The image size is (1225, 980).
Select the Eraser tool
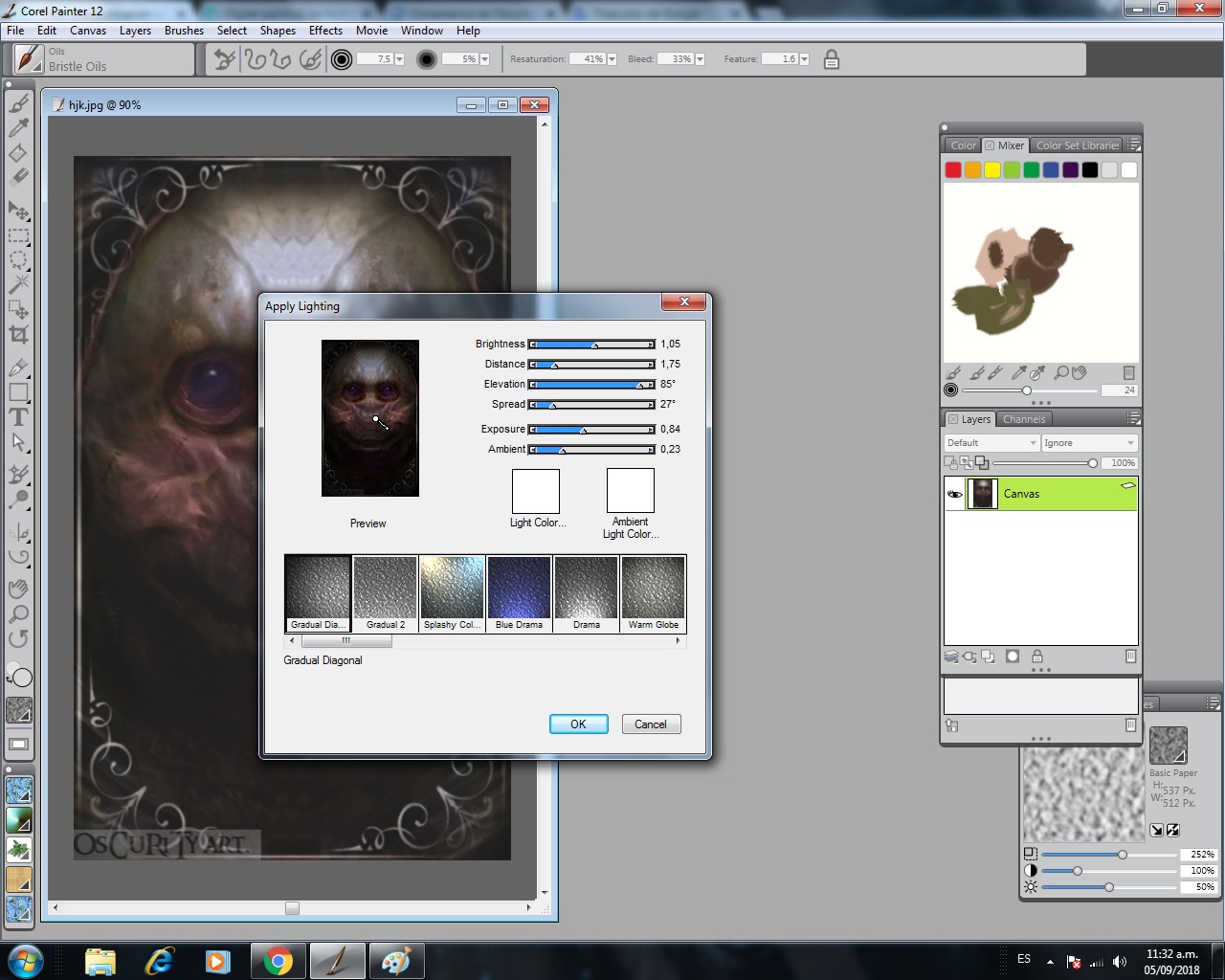pyautogui.click(x=19, y=177)
